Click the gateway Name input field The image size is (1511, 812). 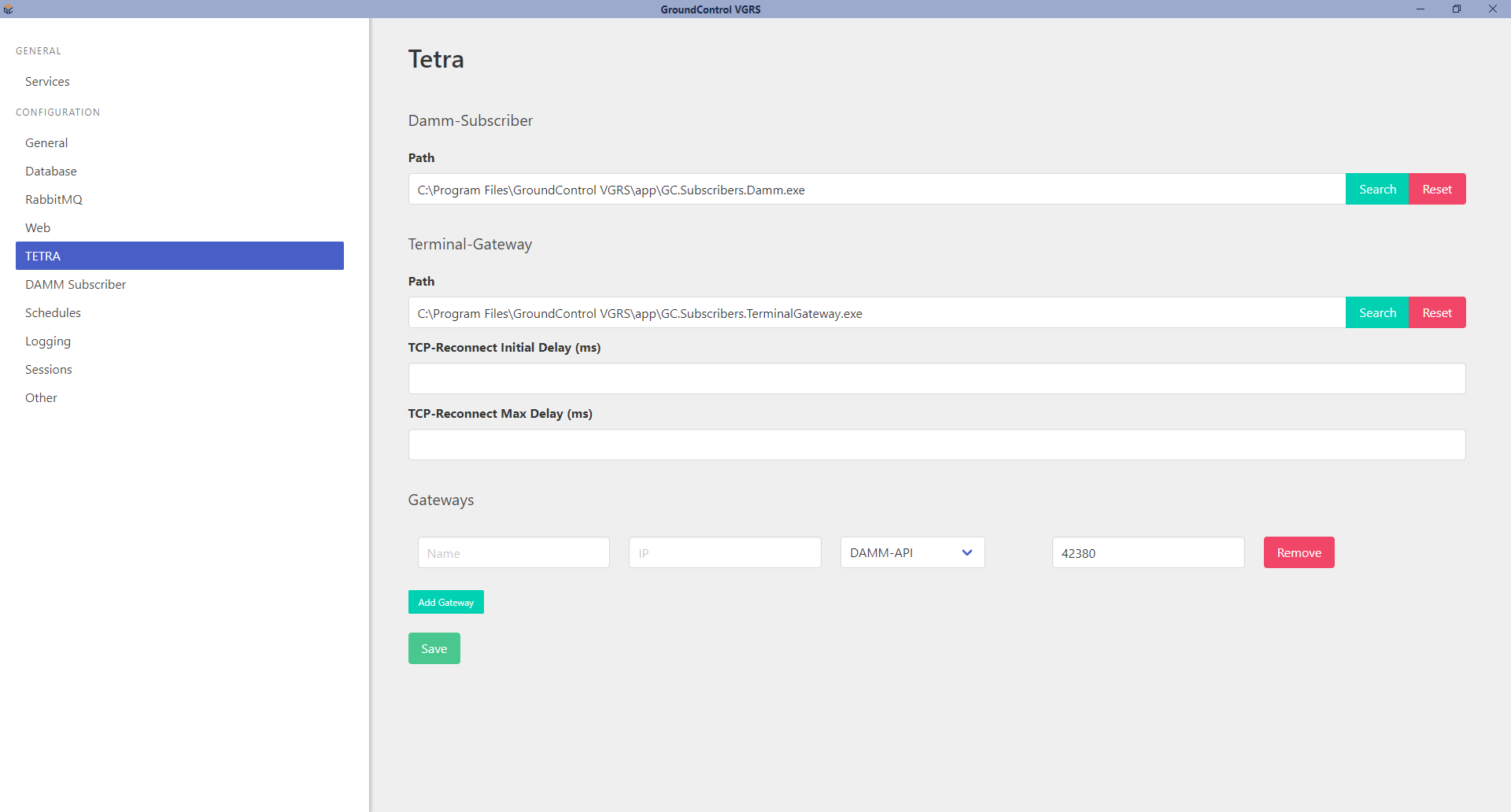point(513,553)
